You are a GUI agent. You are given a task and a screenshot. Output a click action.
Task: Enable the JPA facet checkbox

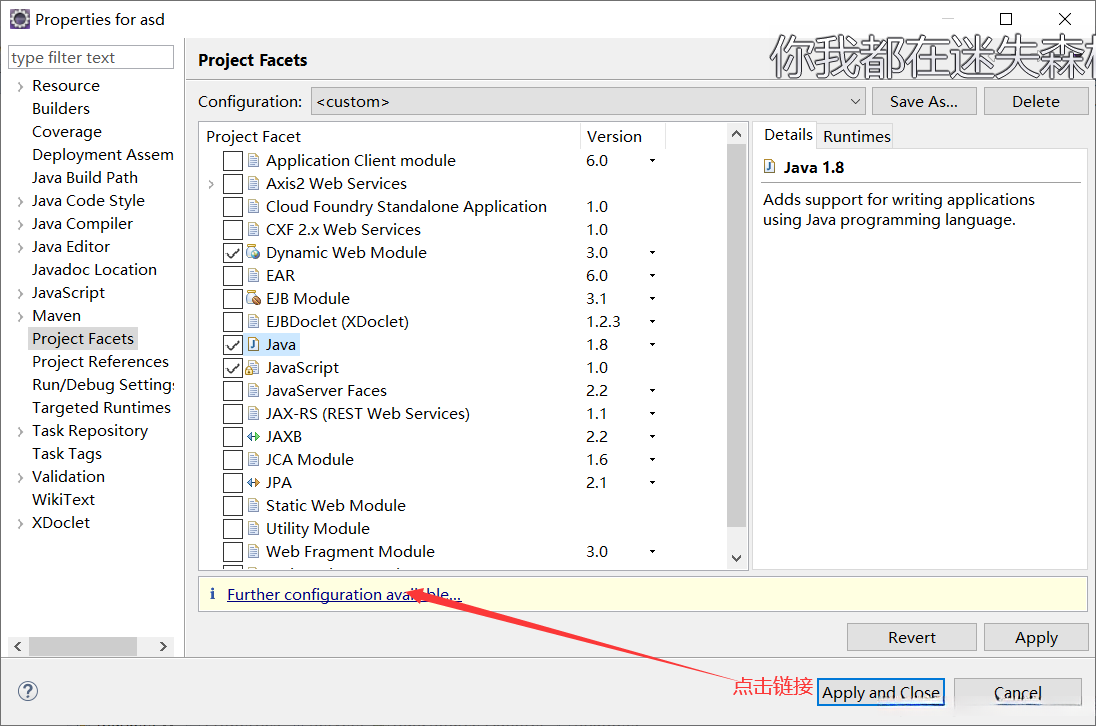pos(233,483)
